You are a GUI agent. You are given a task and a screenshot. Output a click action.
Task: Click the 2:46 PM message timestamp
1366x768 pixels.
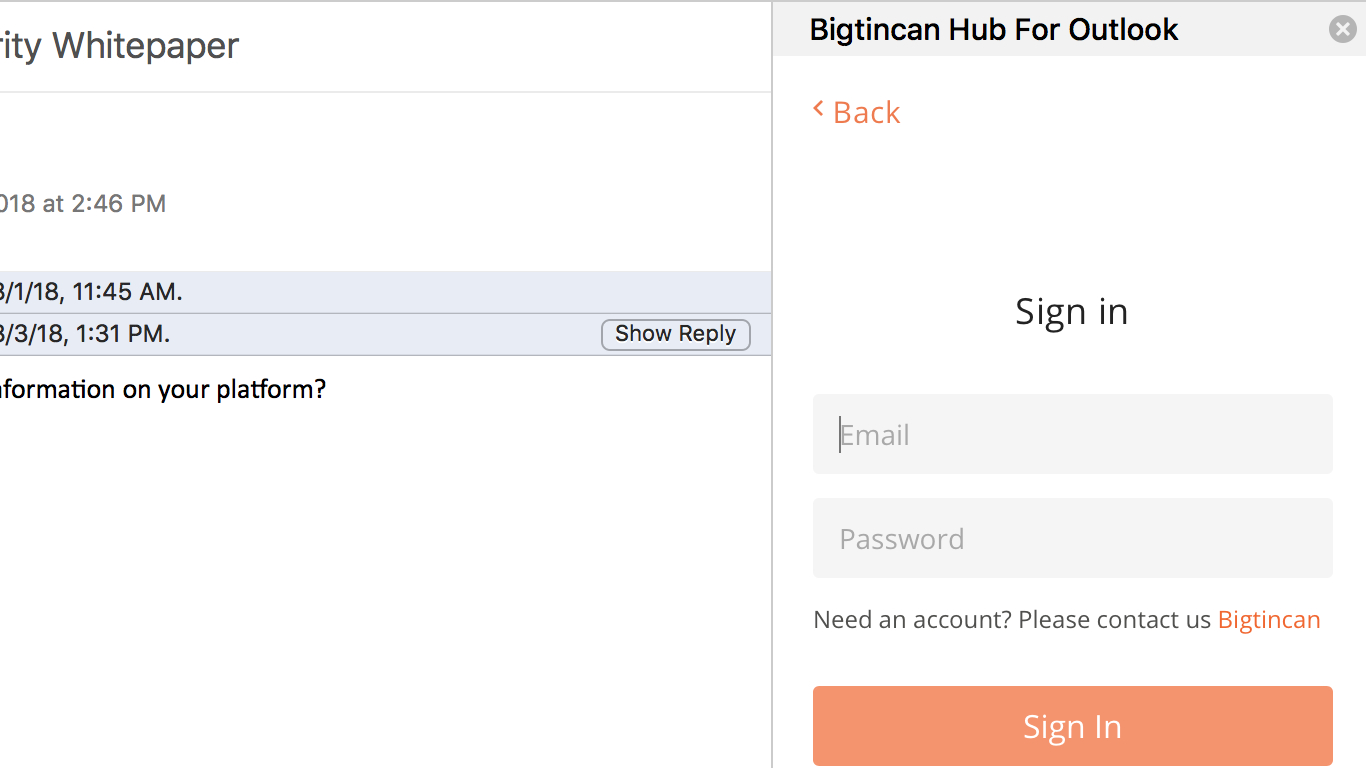coord(84,204)
